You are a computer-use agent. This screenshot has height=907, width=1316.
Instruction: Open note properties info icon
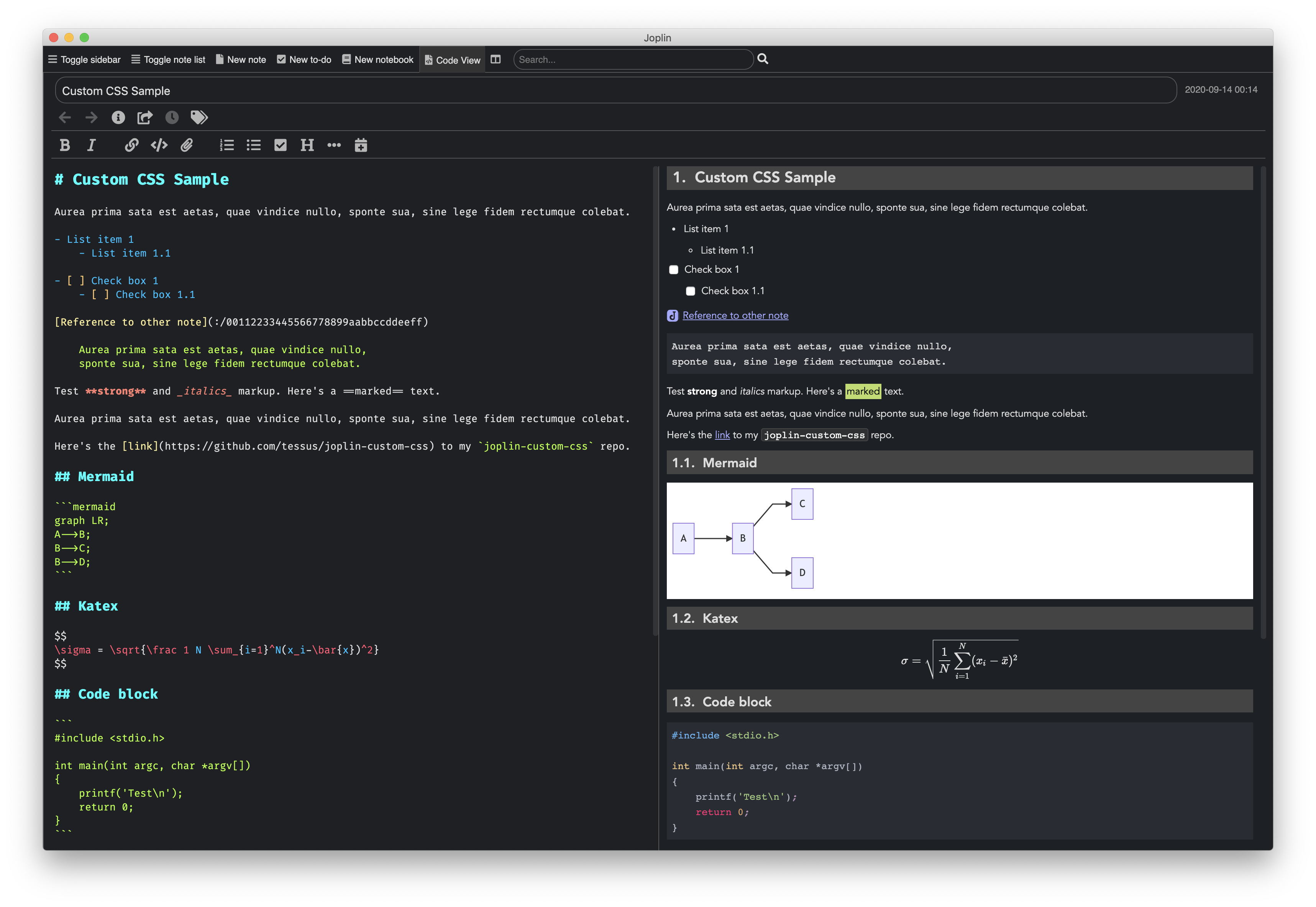pos(118,118)
